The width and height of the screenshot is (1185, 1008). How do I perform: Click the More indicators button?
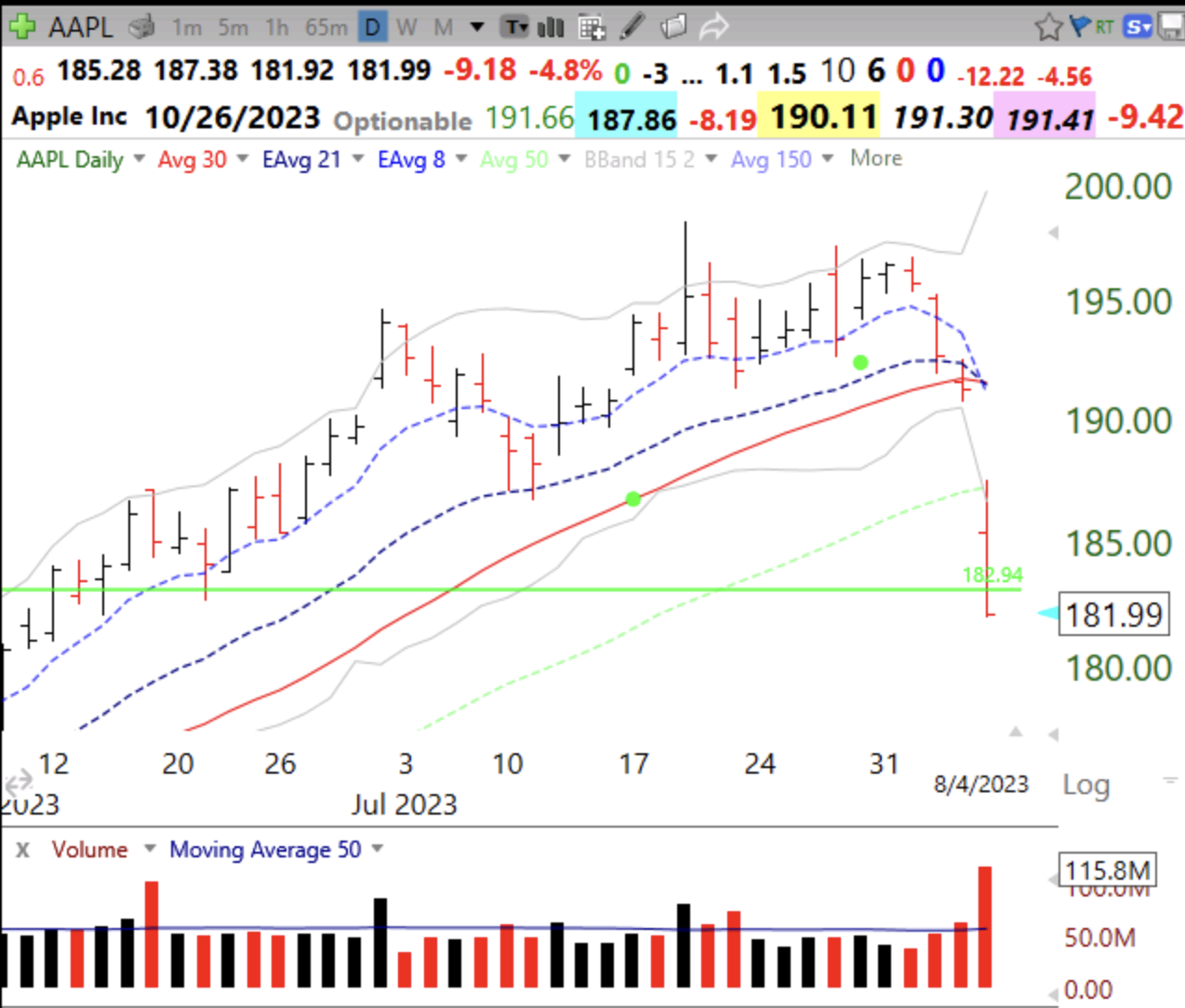click(x=876, y=158)
